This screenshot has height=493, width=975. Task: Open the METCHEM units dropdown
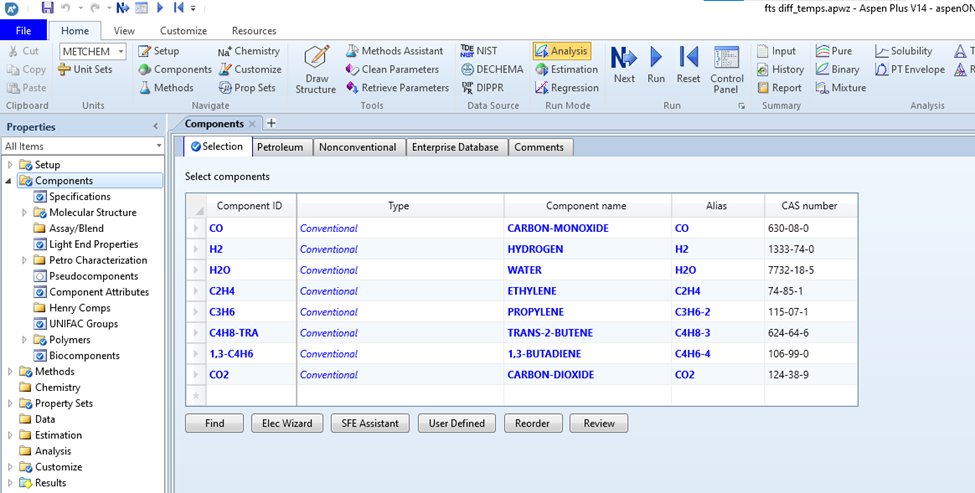coord(121,51)
